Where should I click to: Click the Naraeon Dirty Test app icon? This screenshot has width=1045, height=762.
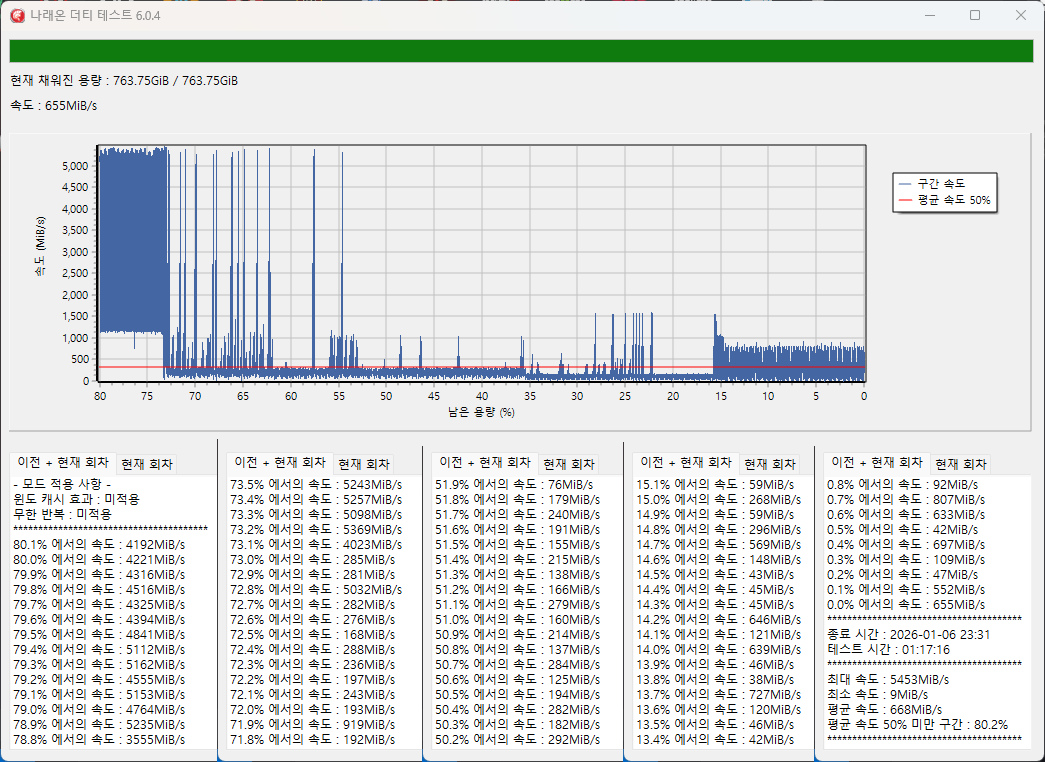click(x=16, y=15)
